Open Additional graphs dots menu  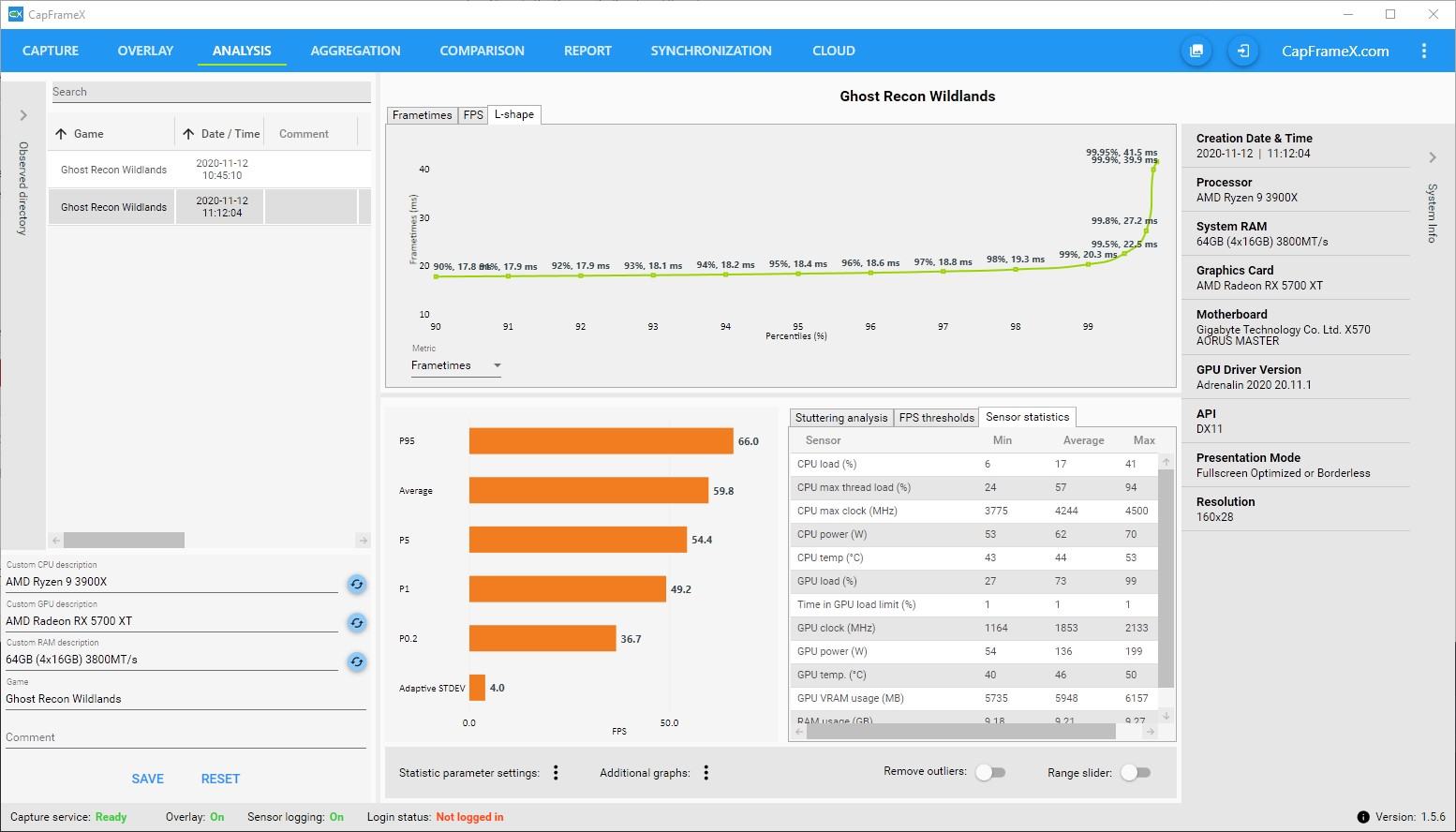point(706,773)
